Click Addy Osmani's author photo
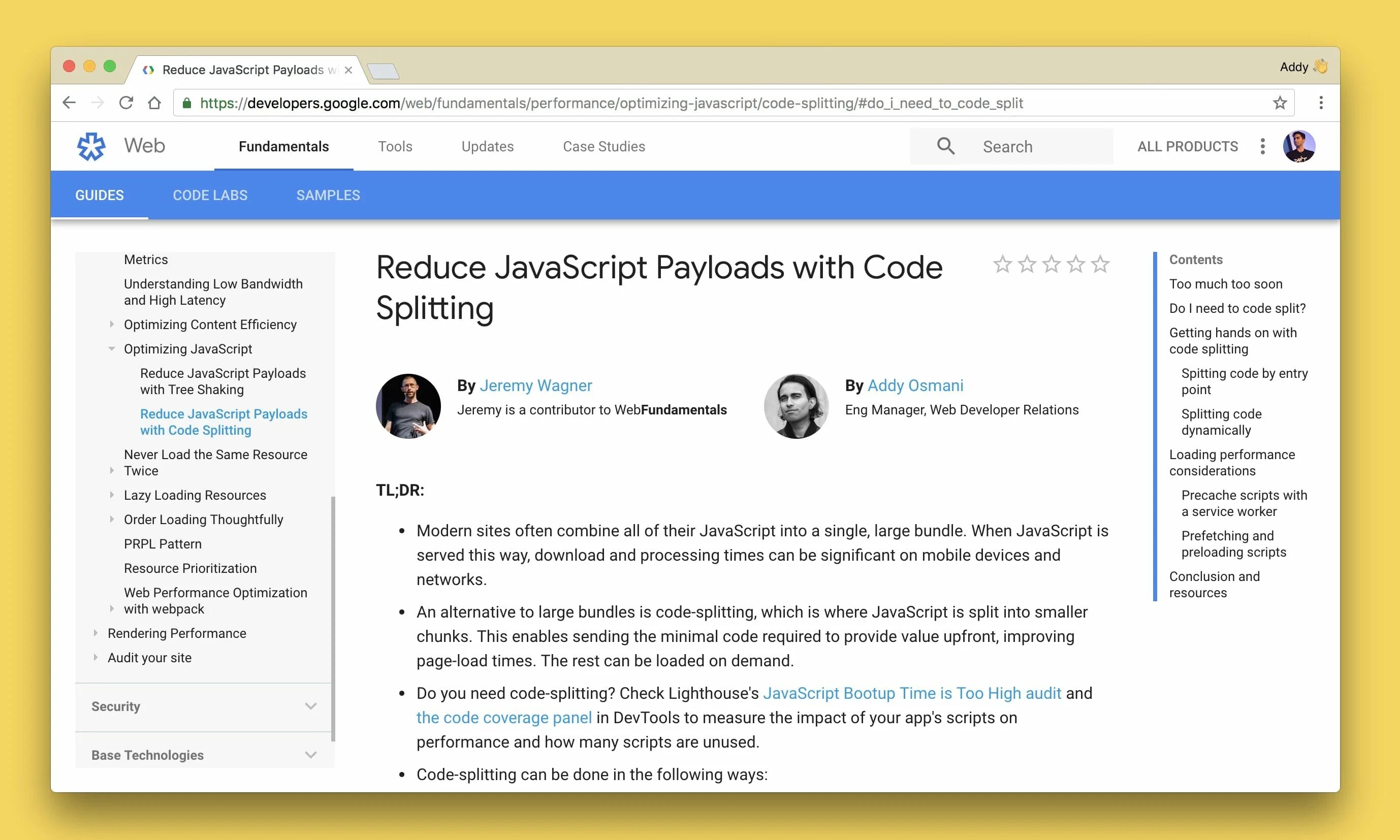 pyautogui.click(x=796, y=406)
